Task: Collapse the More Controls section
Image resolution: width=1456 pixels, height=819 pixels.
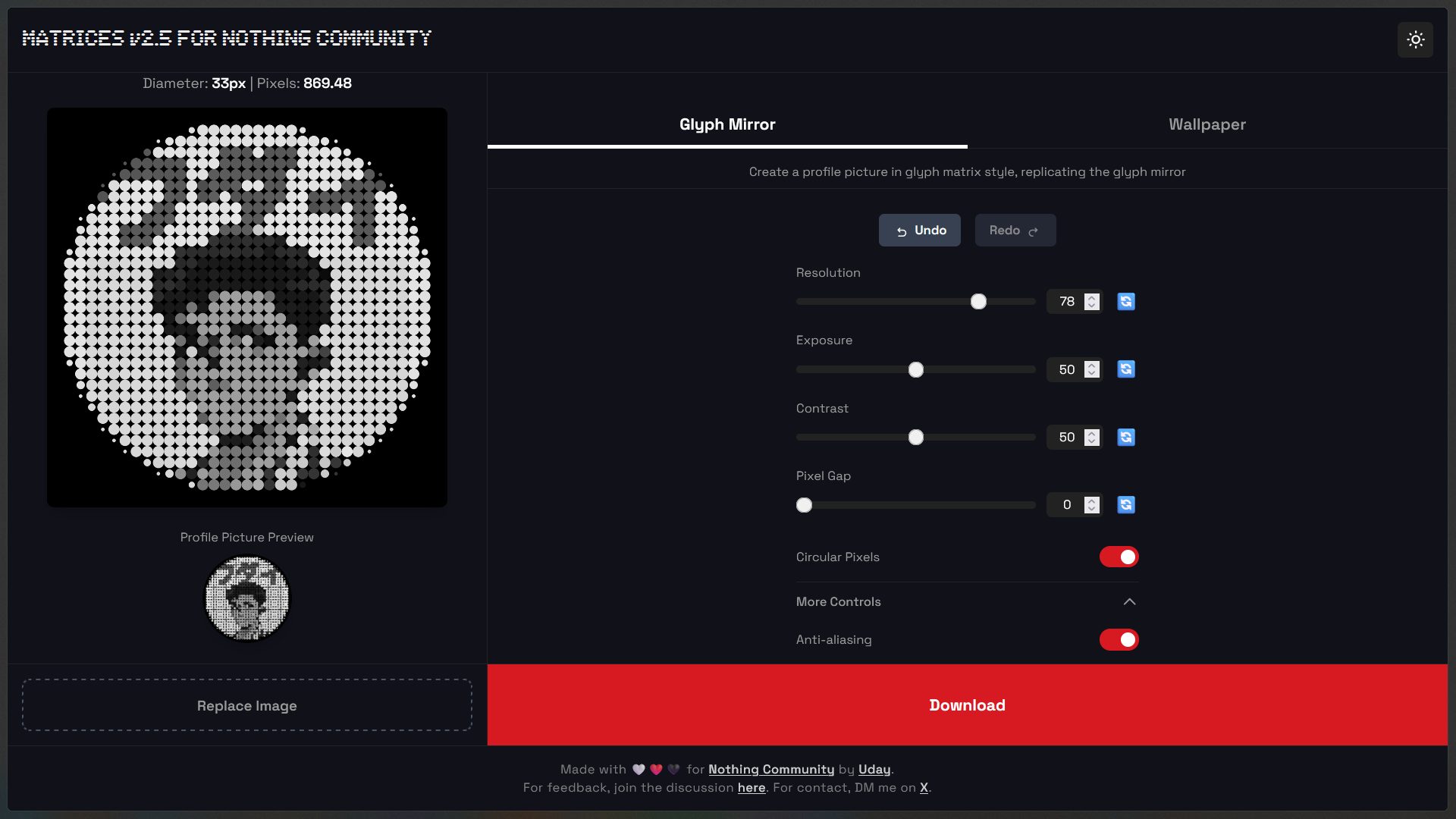Action: point(1130,601)
